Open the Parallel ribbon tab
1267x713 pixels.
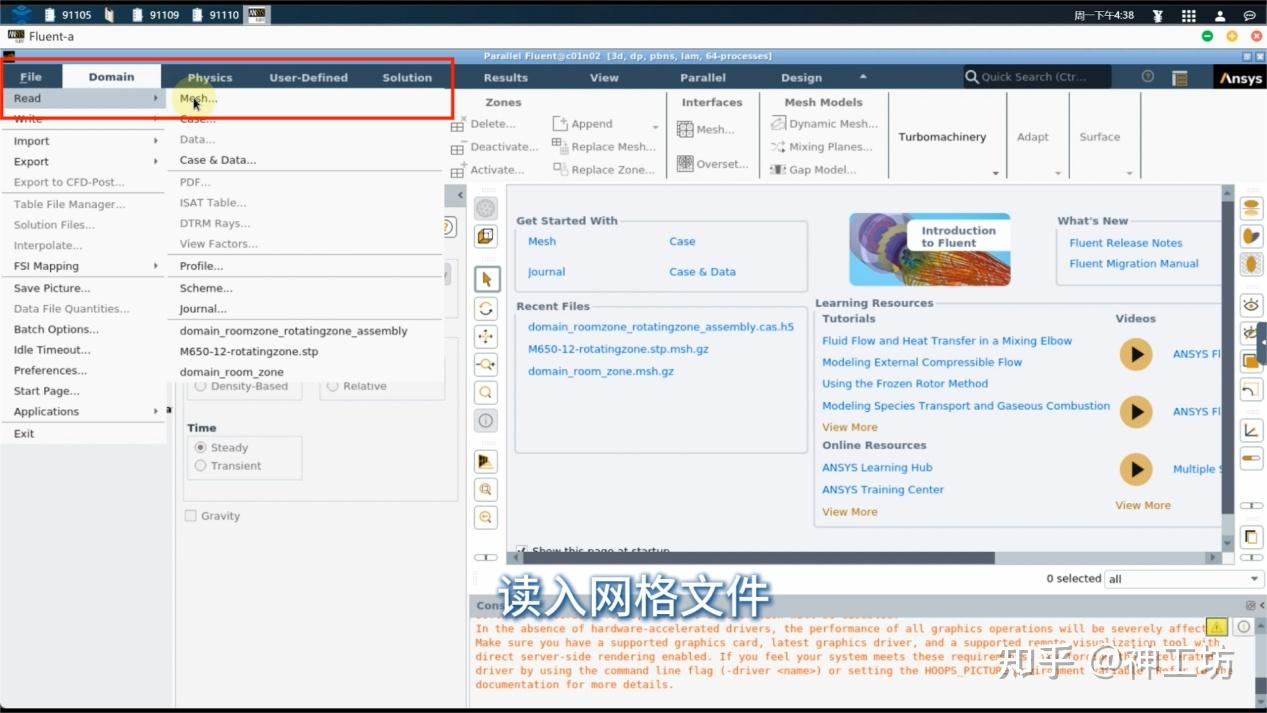coord(703,78)
